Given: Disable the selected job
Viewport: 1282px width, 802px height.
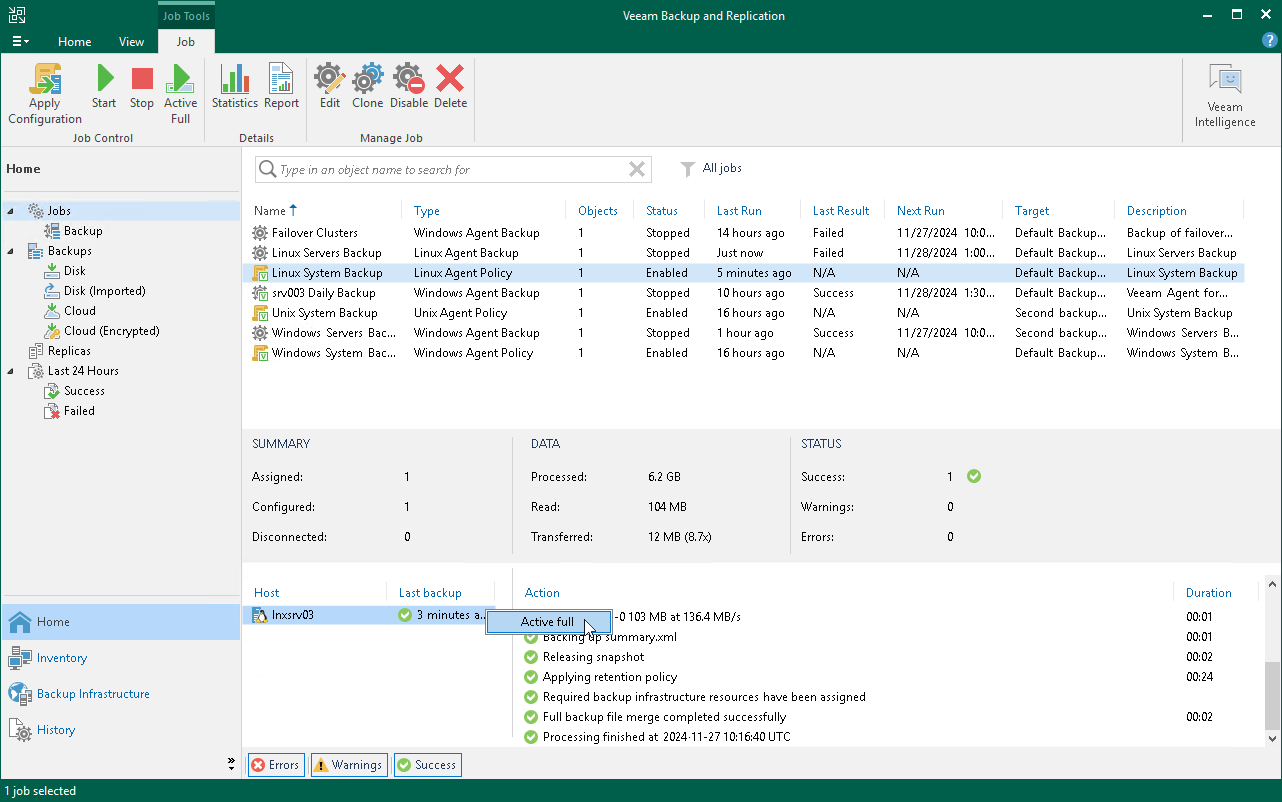Looking at the screenshot, I should [x=409, y=87].
